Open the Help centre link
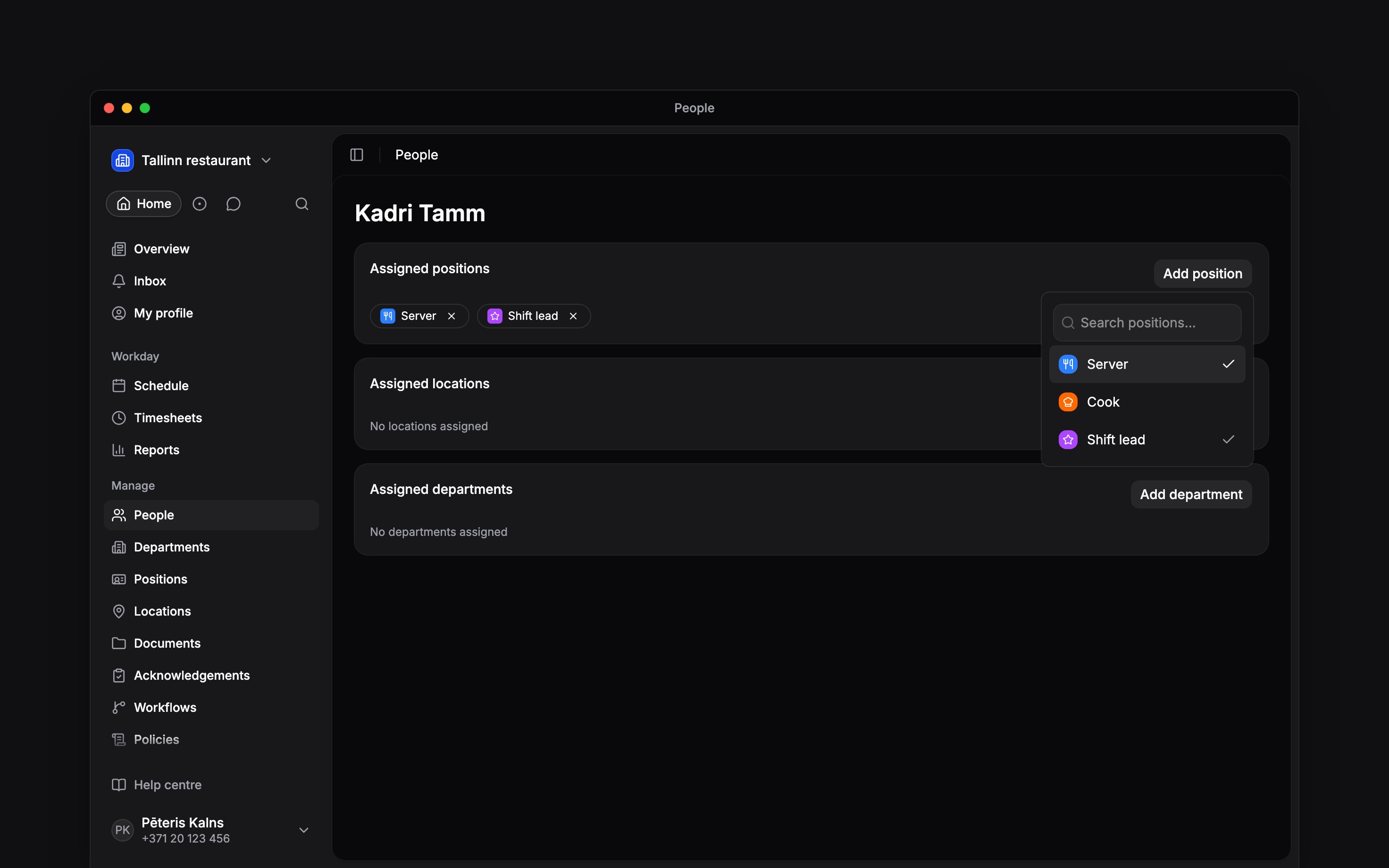Viewport: 1389px width, 868px height. (x=210, y=785)
